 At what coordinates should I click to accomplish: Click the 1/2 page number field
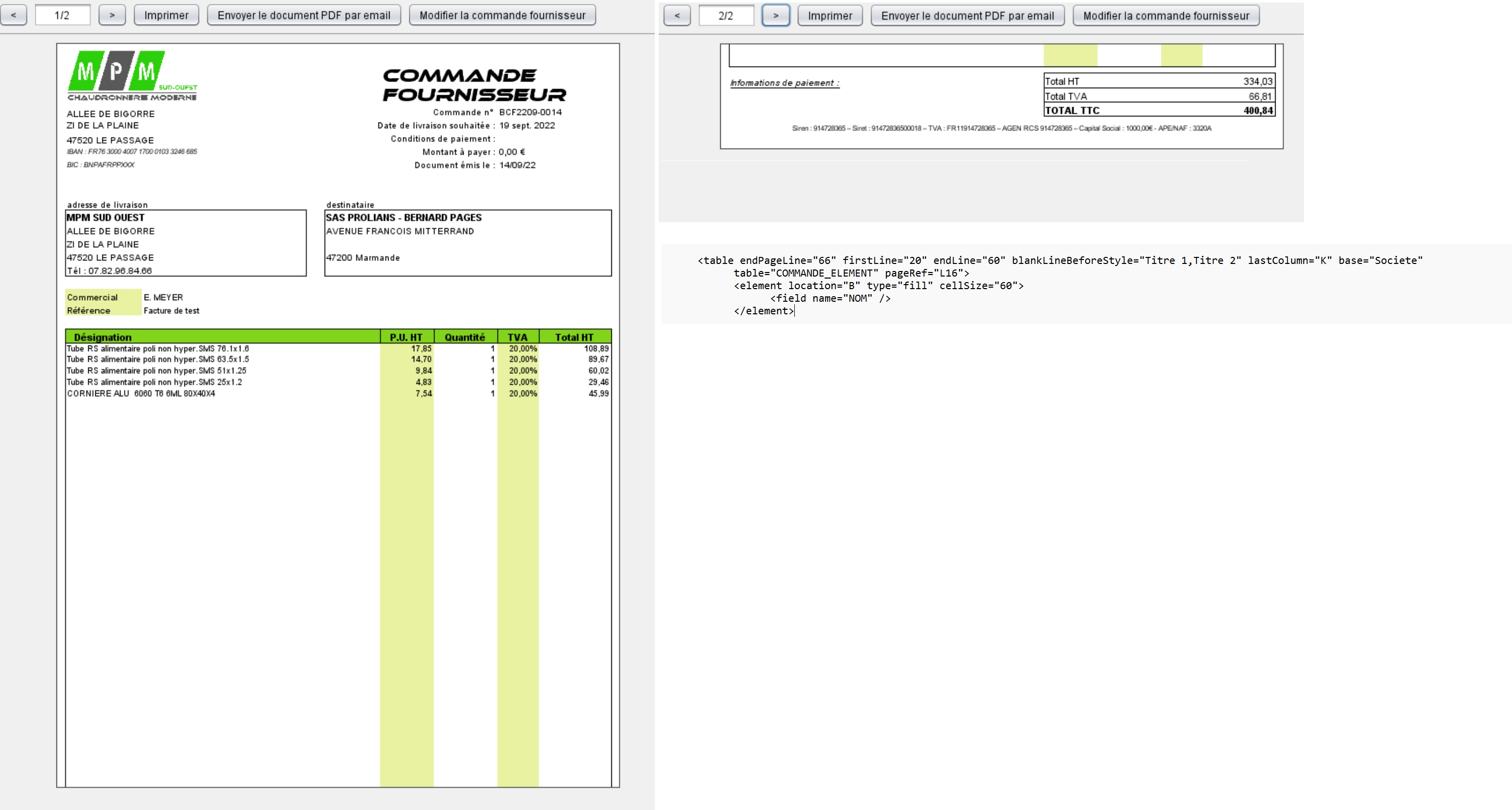62,15
